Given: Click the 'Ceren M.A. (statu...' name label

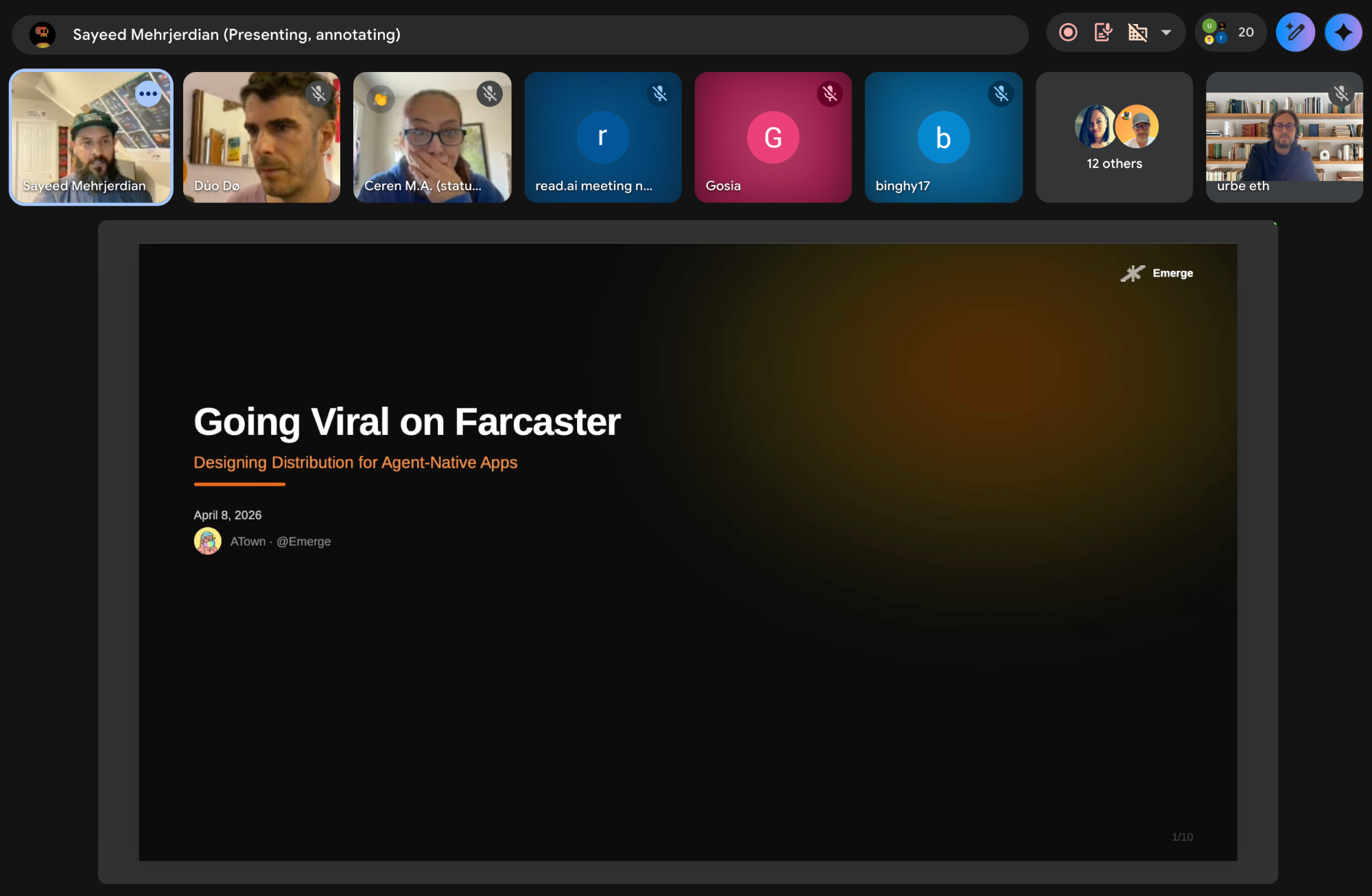Looking at the screenshot, I should pyautogui.click(x=423, y=186).
